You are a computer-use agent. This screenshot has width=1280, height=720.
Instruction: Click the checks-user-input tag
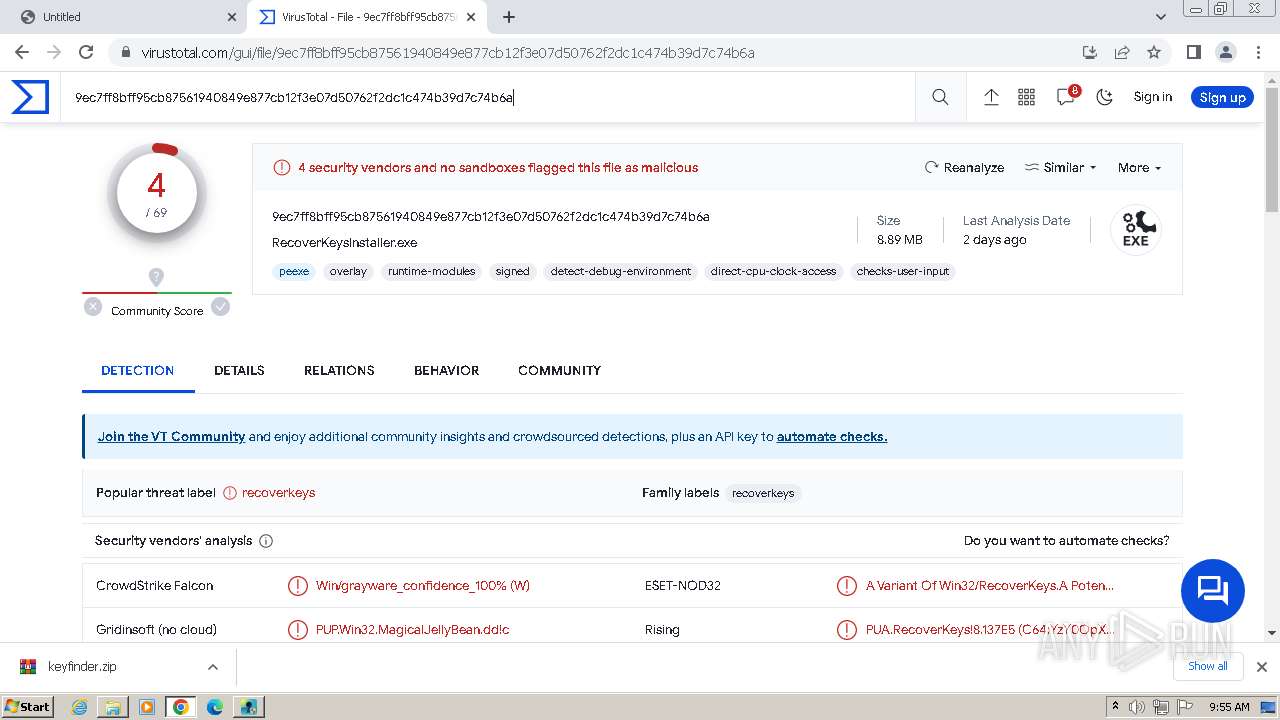pos(903,271)
